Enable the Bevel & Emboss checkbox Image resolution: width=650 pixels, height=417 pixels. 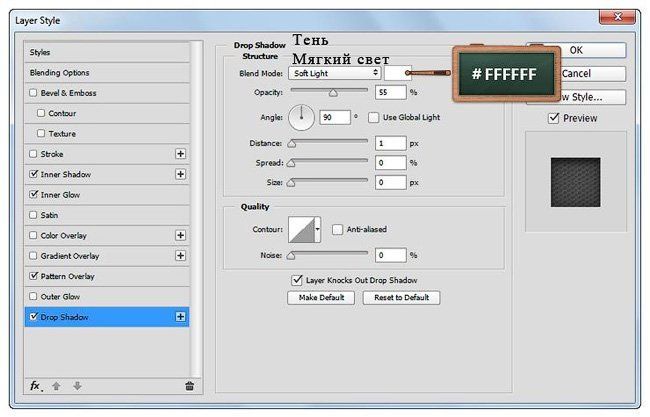(x=34, y=92)
